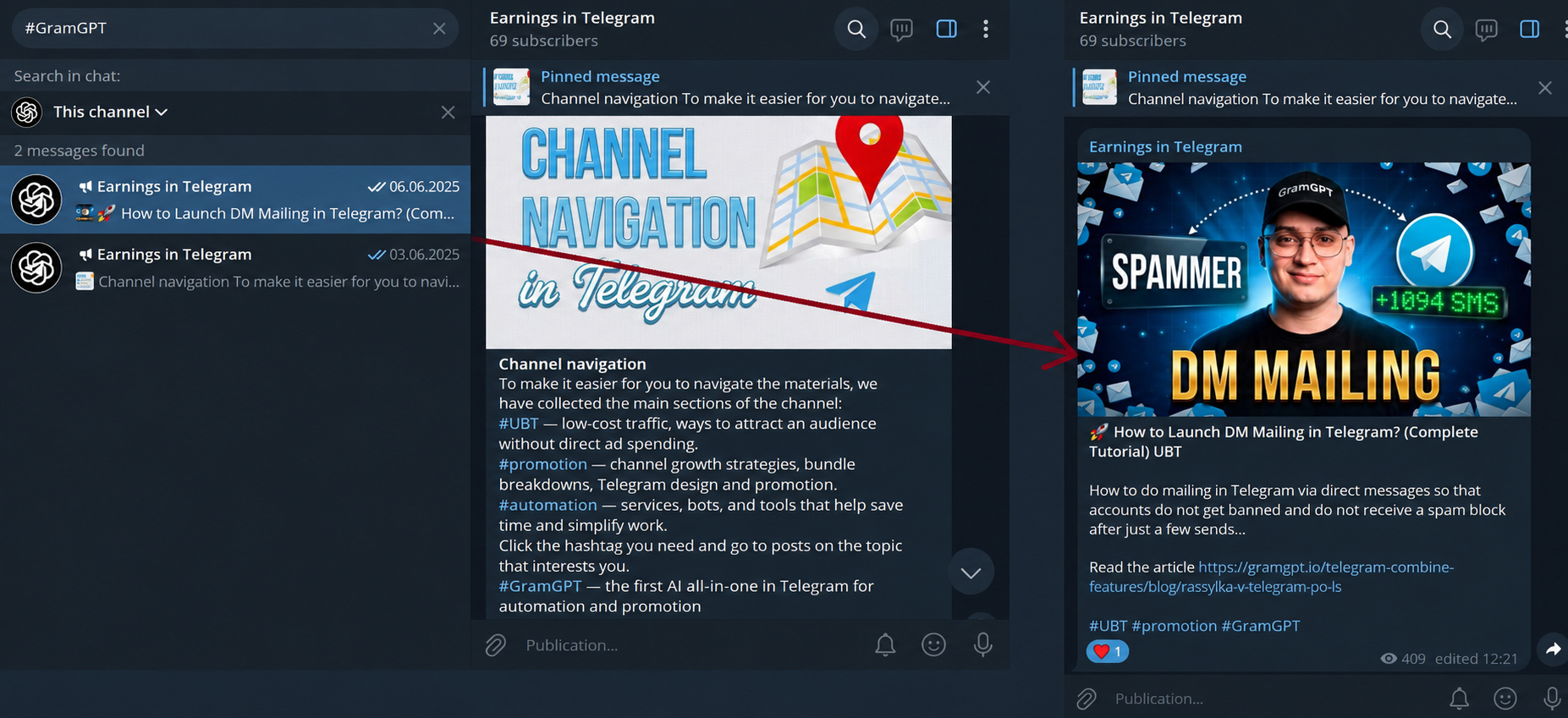This screenshot has width=1568, height=718.
Task: Open the Channel Navigation banner image
Action: click(718, 232)
